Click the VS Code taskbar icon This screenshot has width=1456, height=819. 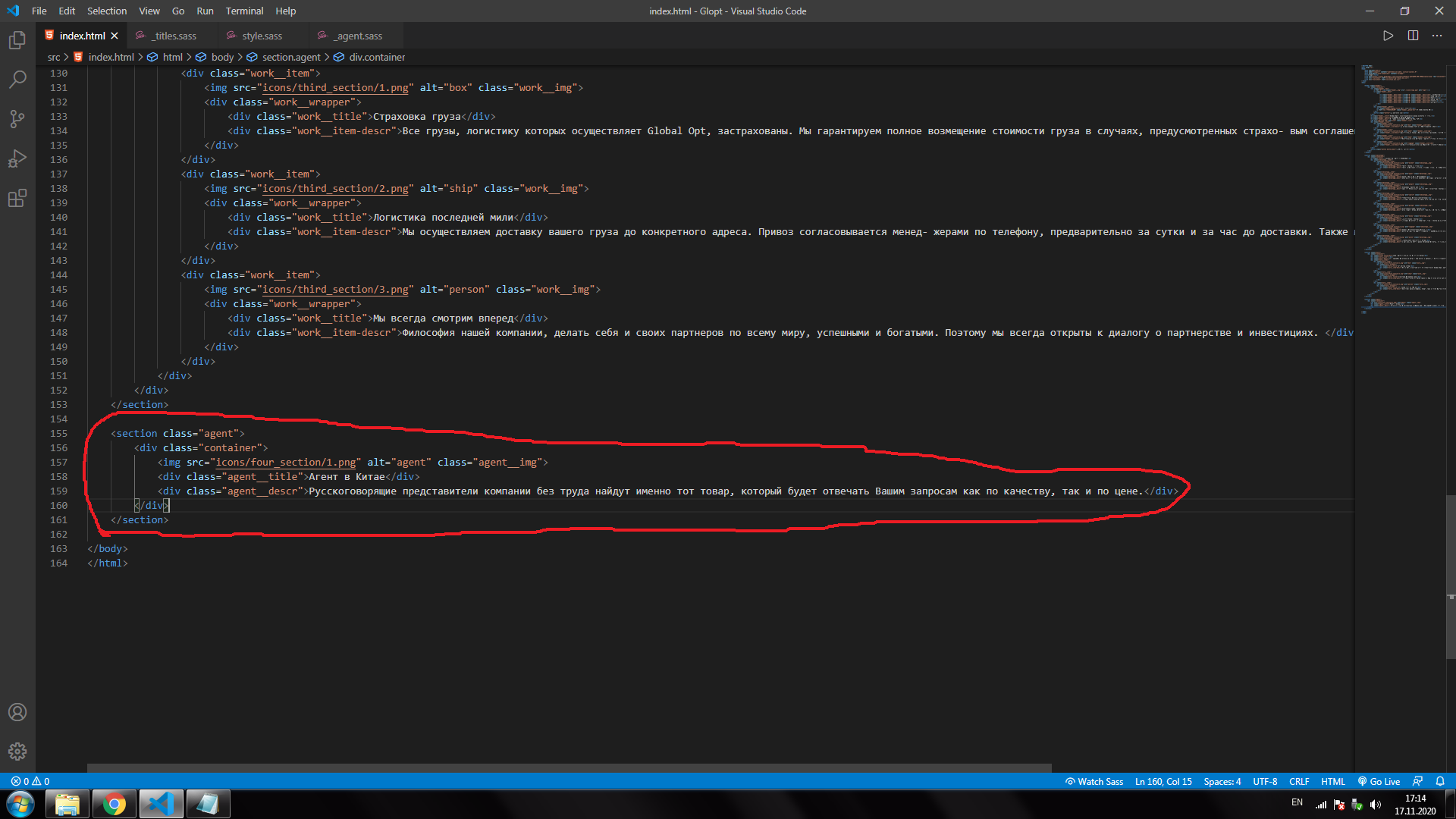[x=162, y=804]
